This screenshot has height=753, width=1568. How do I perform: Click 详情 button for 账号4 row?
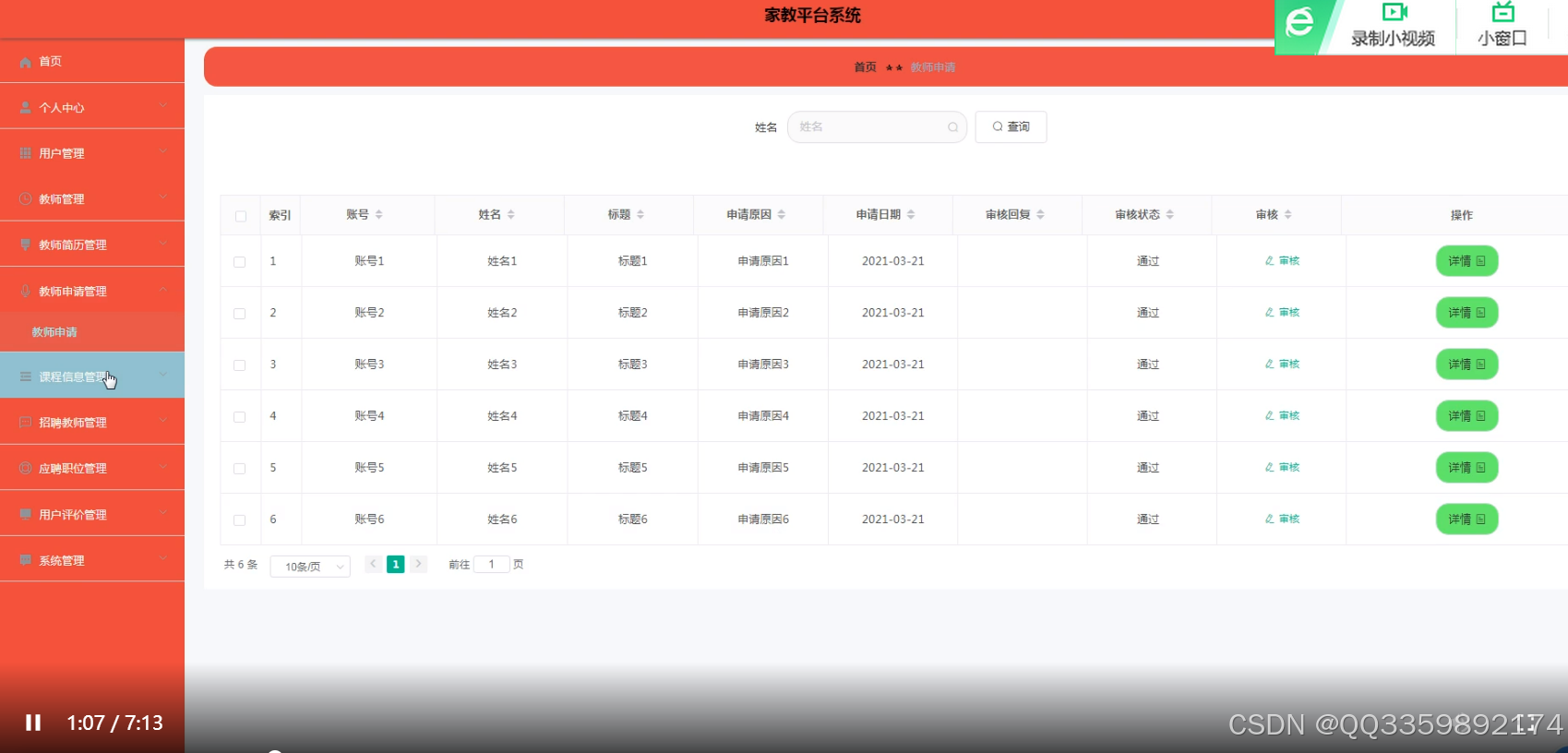point(1466,416)
